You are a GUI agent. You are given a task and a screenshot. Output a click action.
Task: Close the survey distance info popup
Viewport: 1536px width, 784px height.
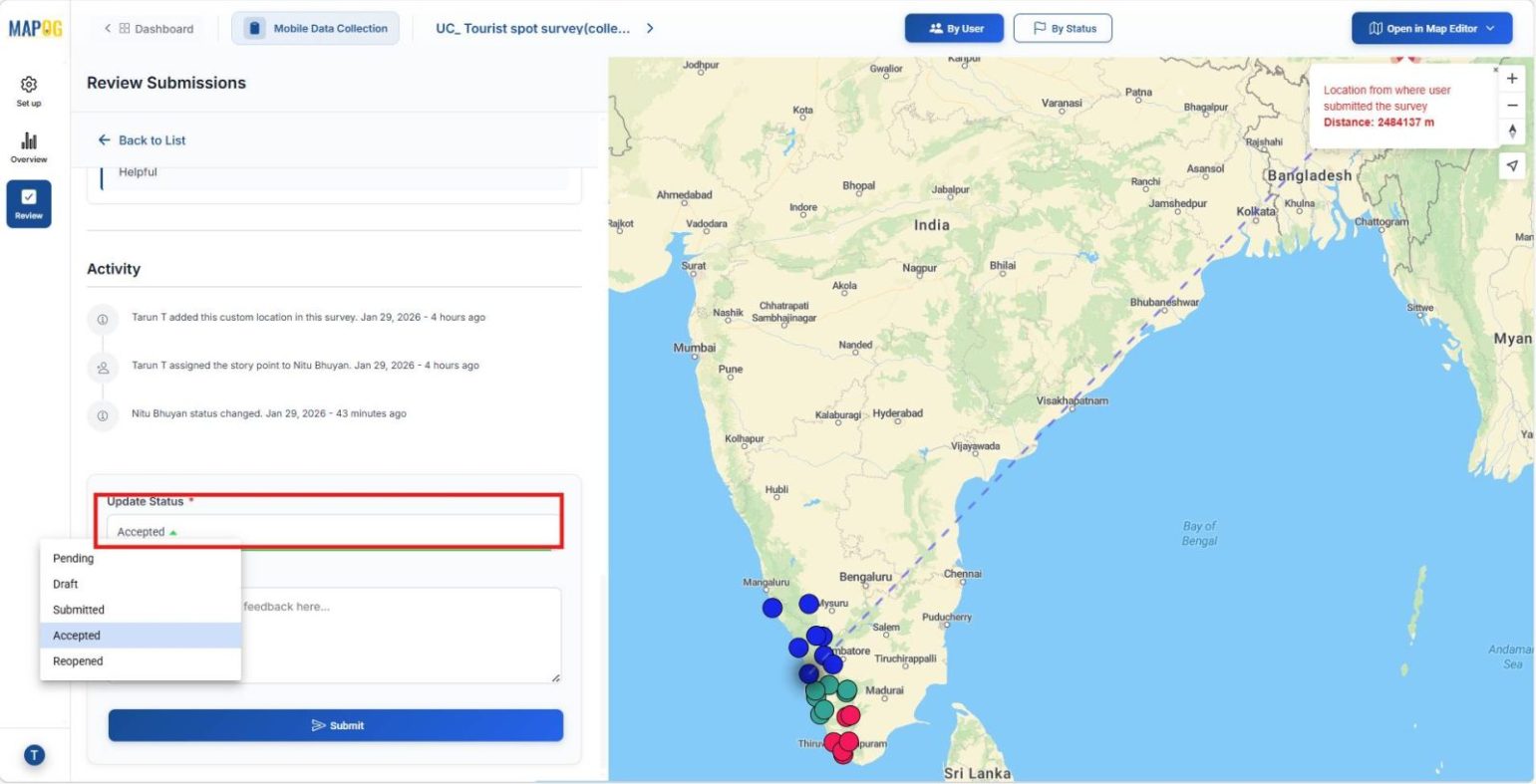coord(1495,72)
